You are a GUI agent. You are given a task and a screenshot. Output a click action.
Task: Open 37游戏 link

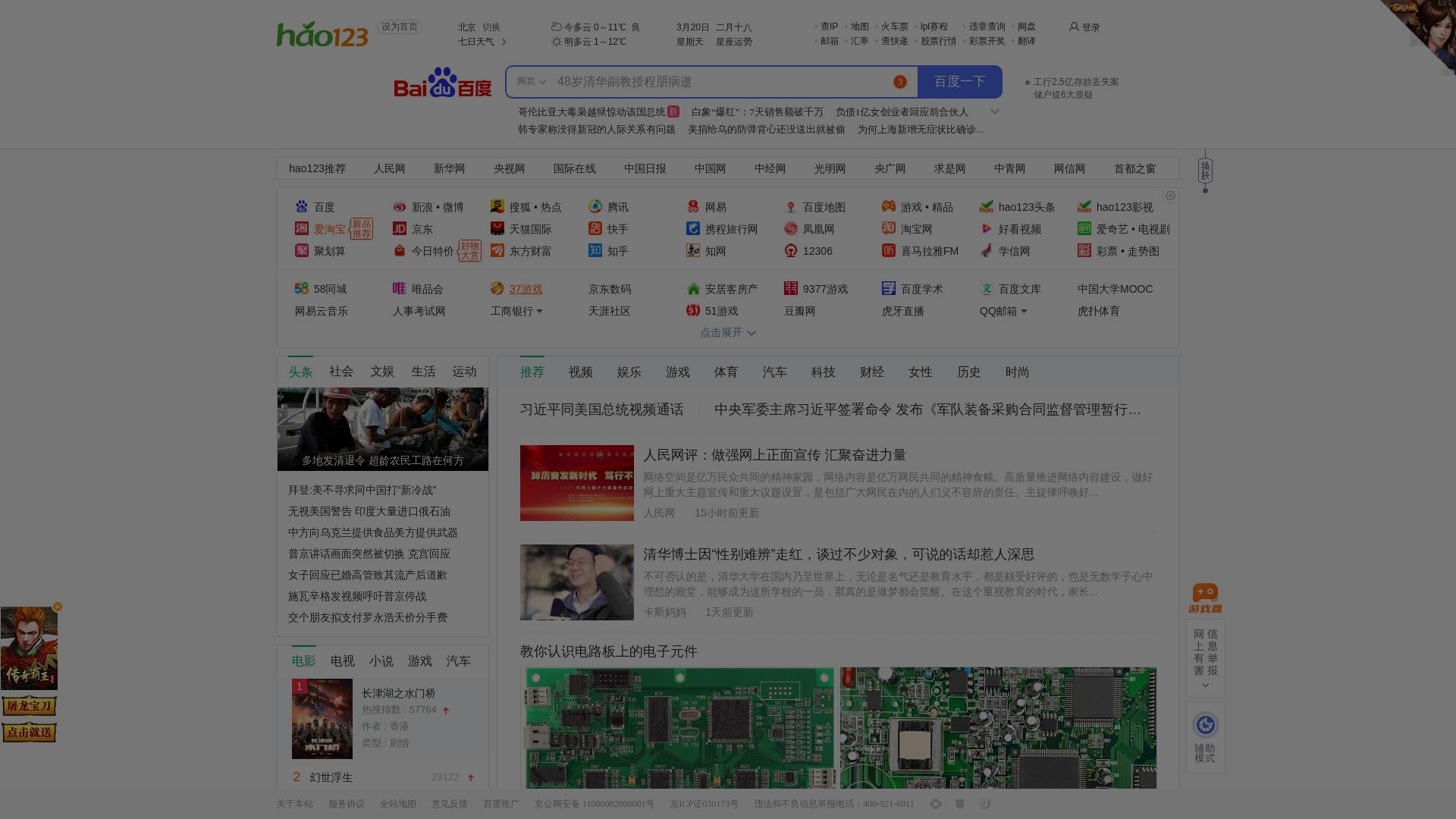(x=526, y=289)
